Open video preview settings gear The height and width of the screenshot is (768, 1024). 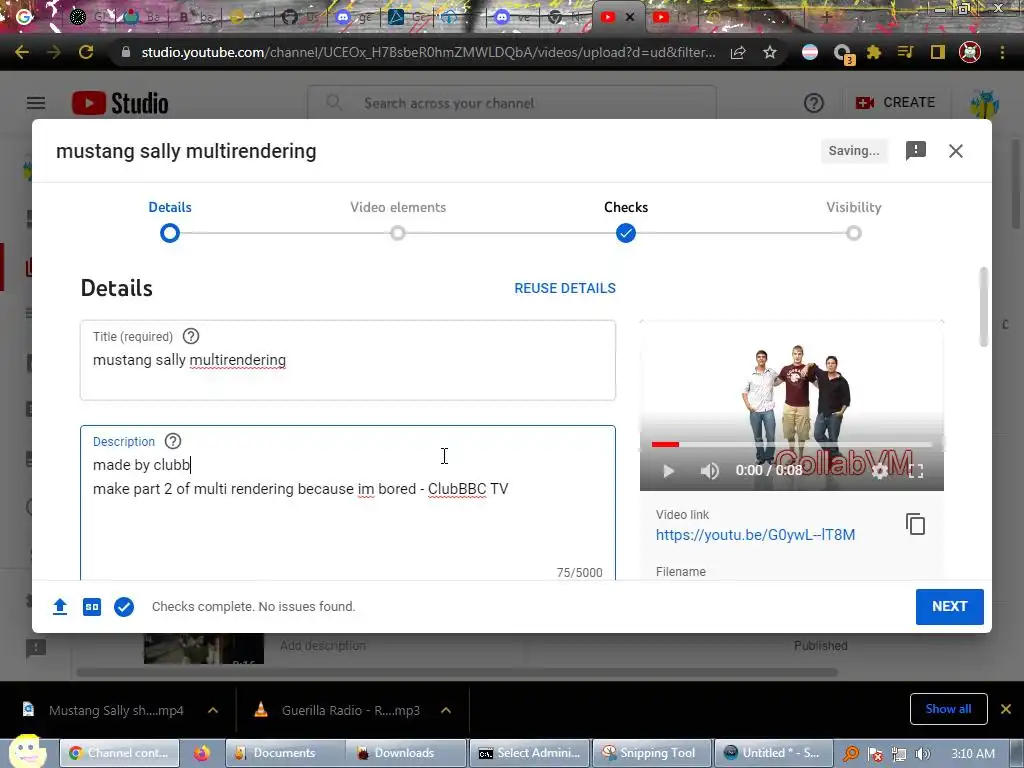(880, 471)
